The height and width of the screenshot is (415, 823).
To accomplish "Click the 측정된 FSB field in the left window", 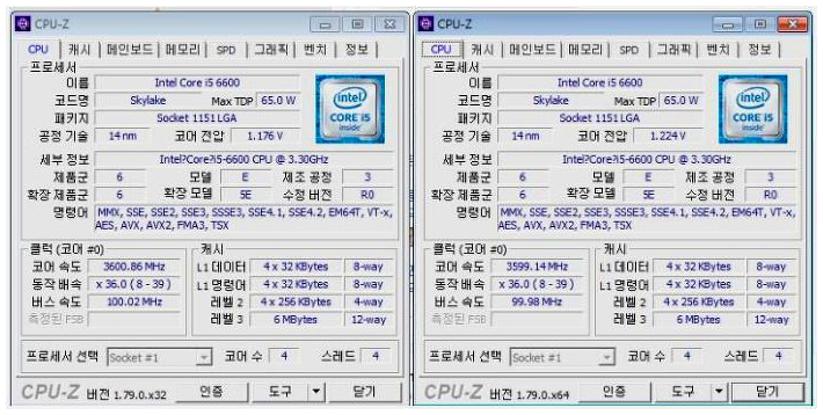I will point(134,319).
